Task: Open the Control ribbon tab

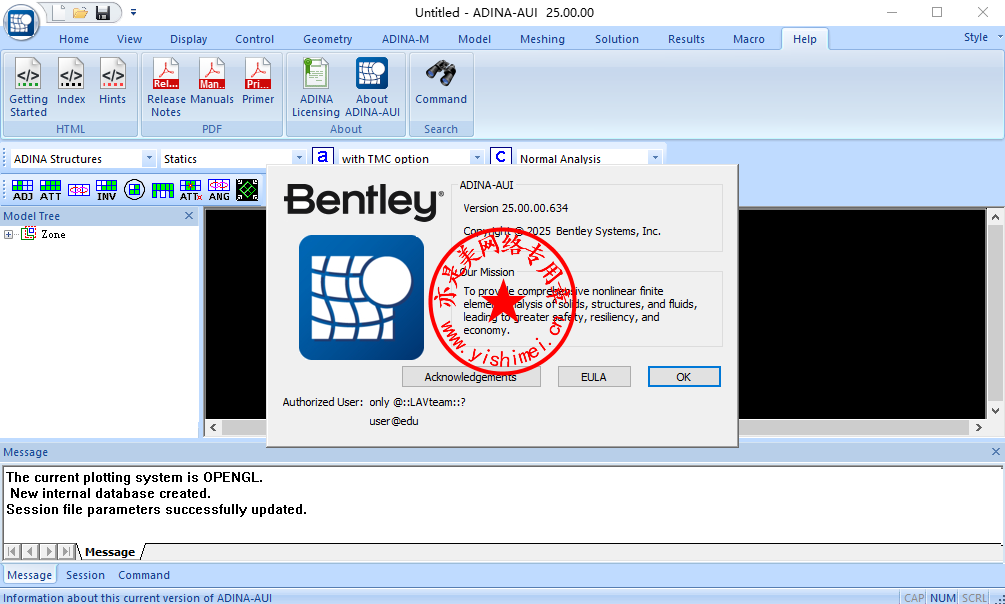Action: click(254, 39)
